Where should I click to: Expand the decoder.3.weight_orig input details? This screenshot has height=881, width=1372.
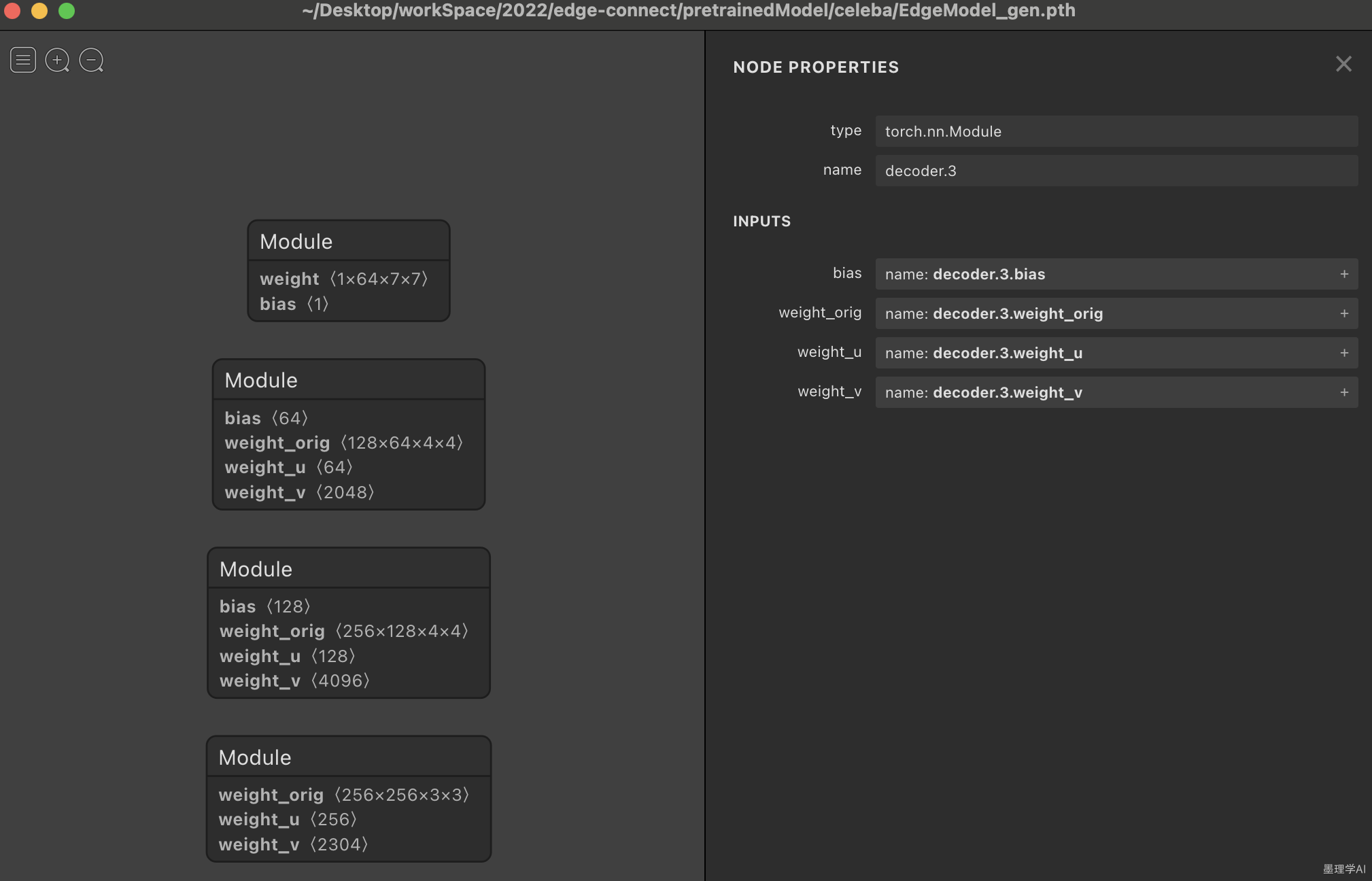pyautogui.click(x=1343, y=313)
